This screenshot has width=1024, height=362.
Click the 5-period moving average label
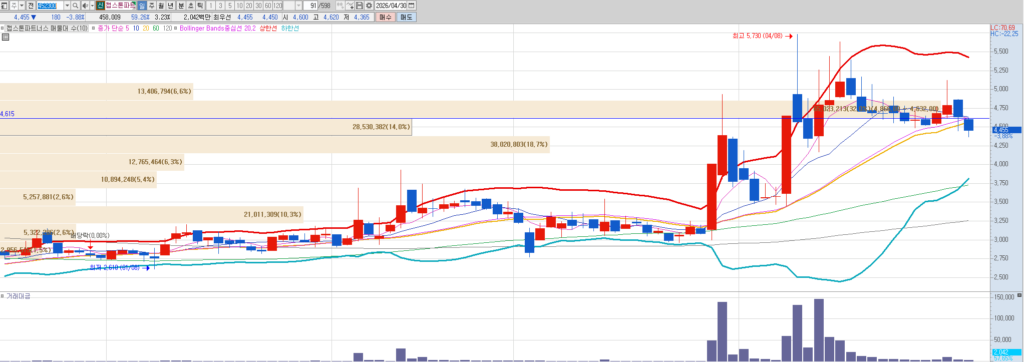point(127,28)
